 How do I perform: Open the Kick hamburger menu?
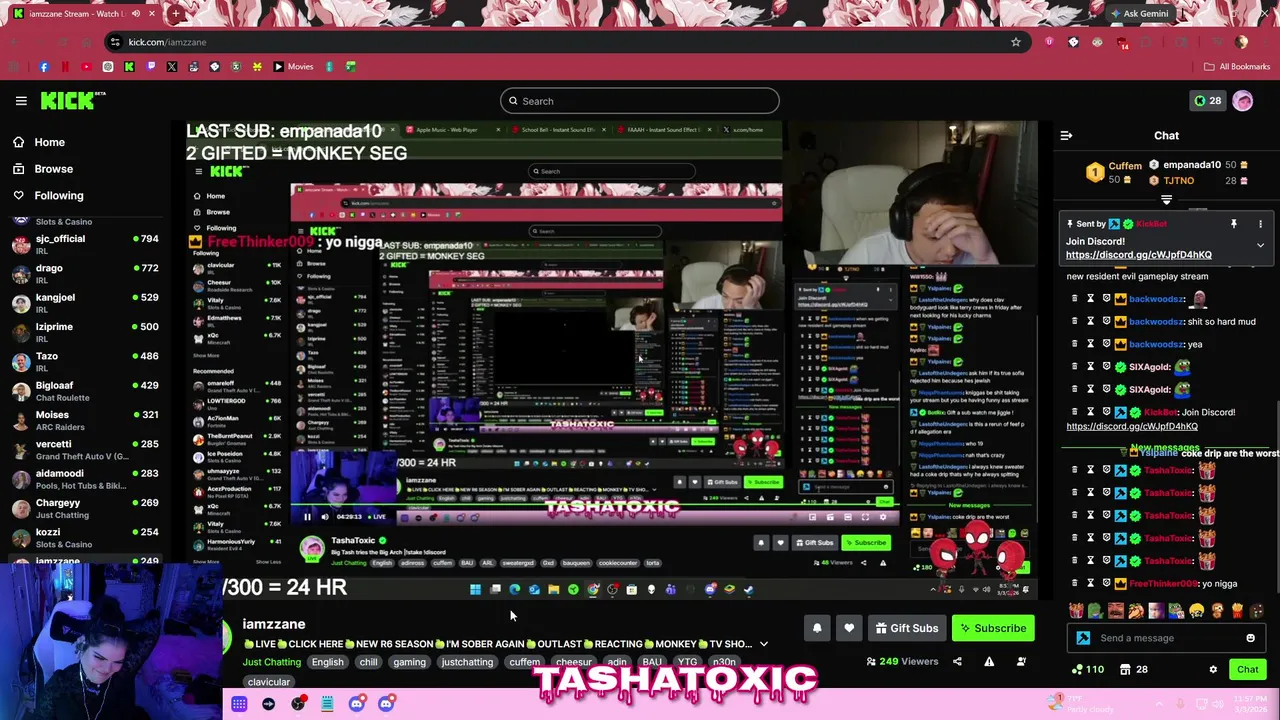tap(21, 101)
